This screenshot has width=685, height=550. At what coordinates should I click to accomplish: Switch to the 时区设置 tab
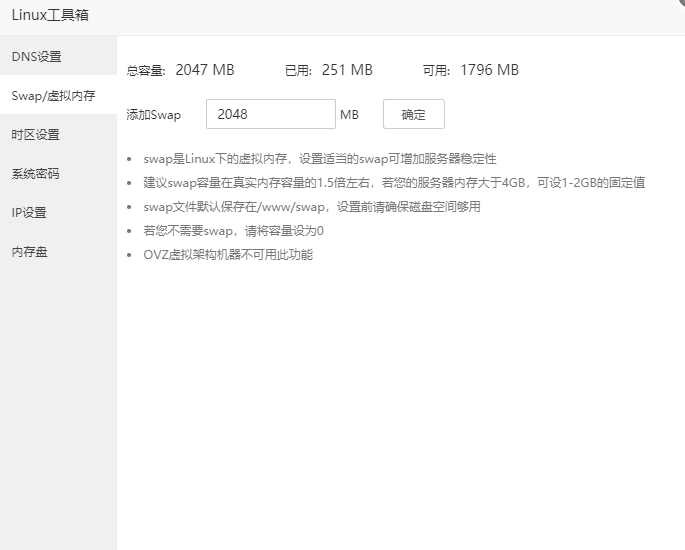click(58, 134)
